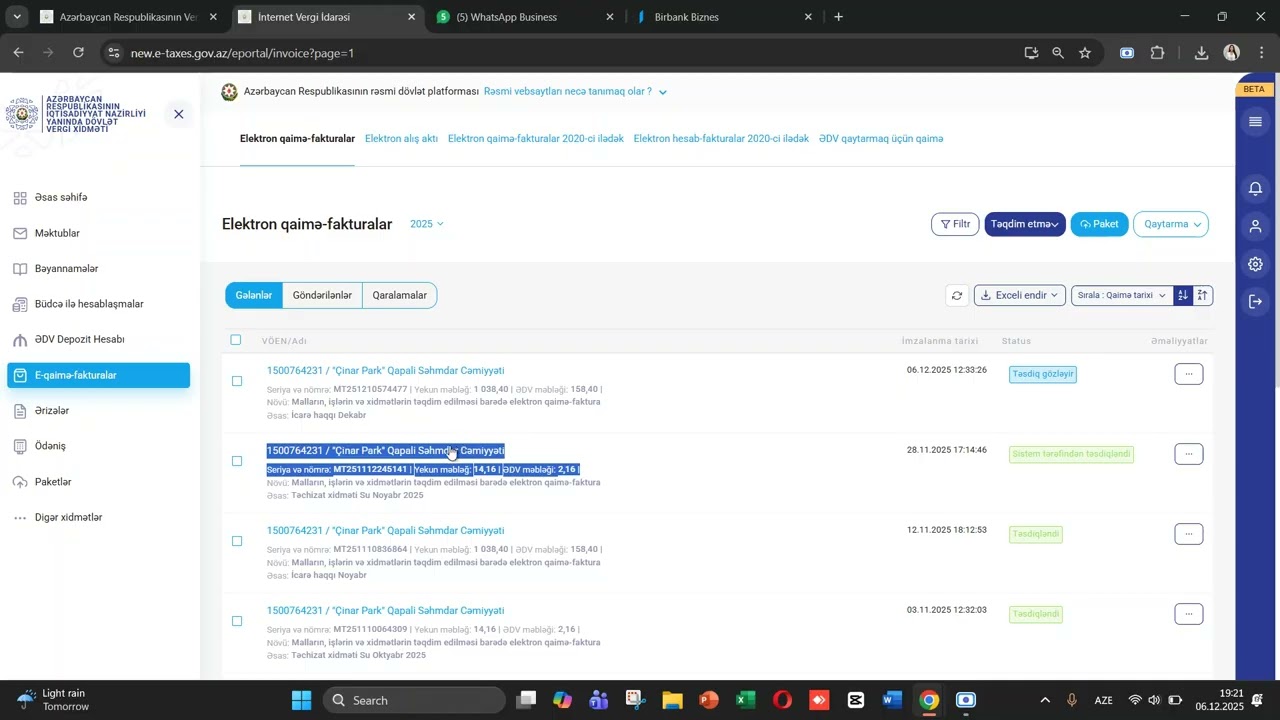Click the zoom magnifier in address bar
This screenshot has height=720, width=1280.
point(1058,53)
